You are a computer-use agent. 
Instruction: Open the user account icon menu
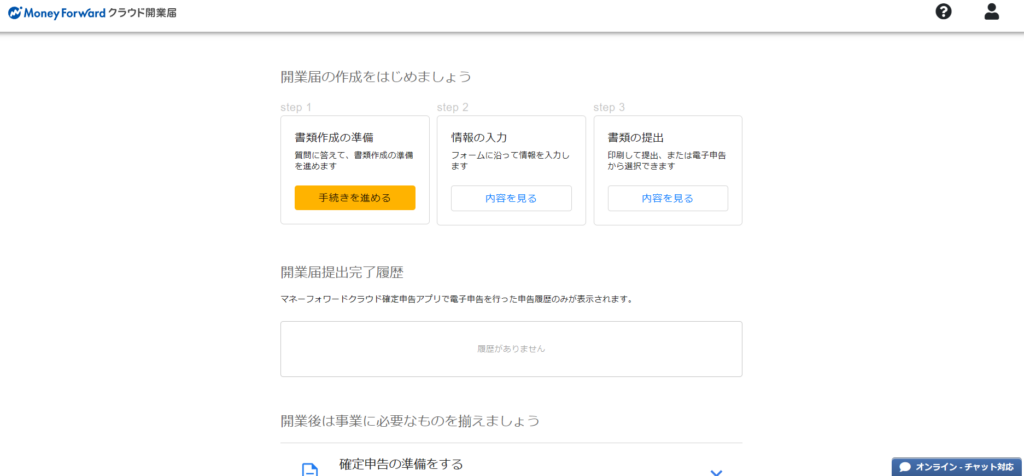[x=991, y=12]
